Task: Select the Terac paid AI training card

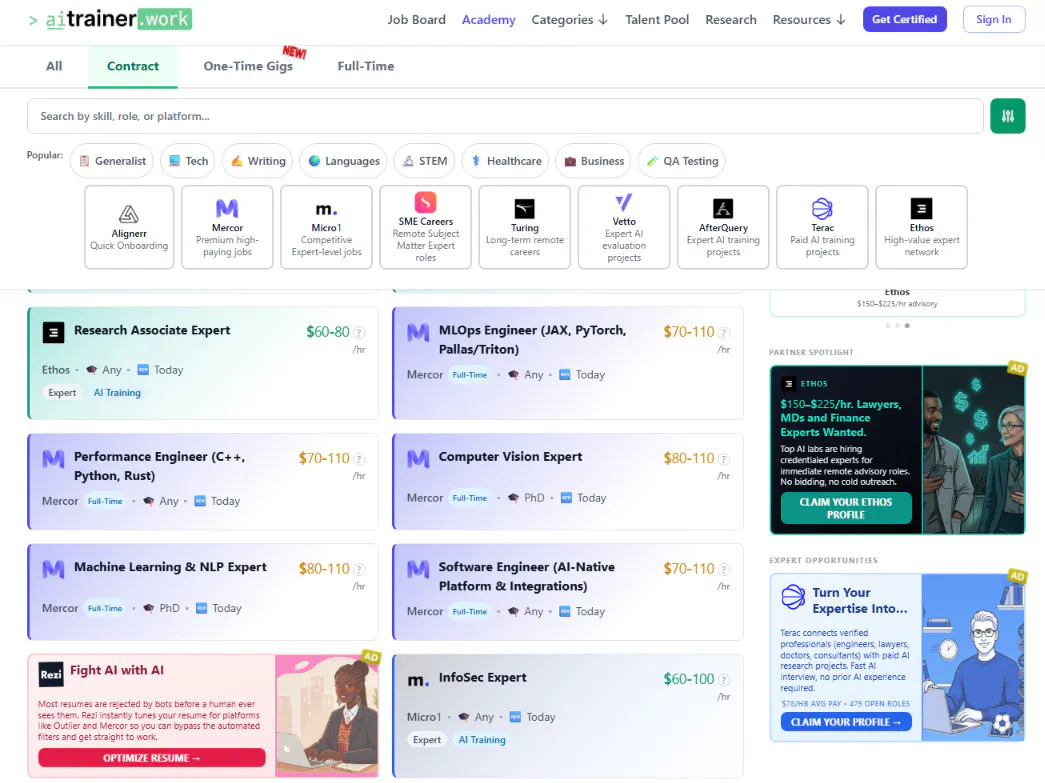Action: 822,227
